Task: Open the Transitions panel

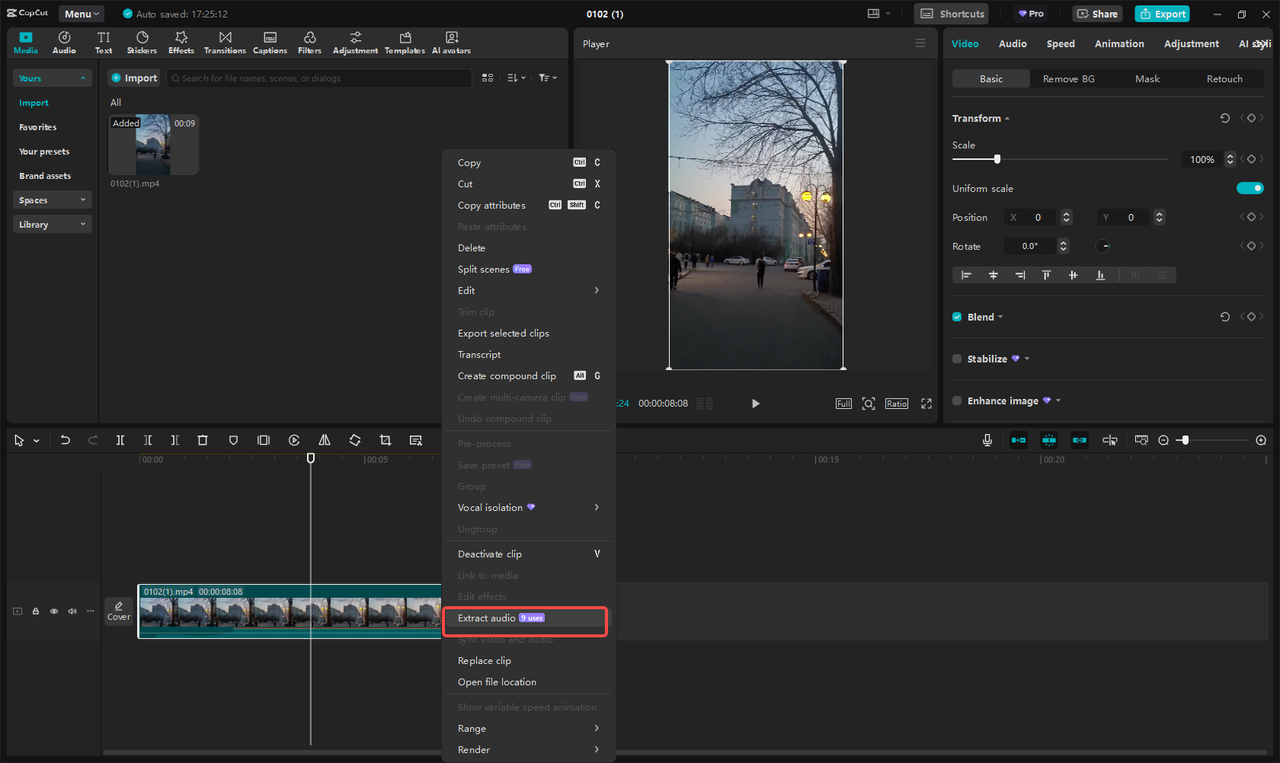Action: point(224,42)
